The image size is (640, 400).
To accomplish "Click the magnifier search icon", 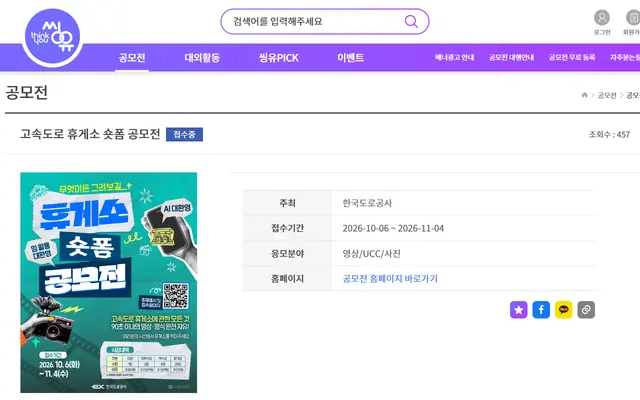I will coord(411,21).
